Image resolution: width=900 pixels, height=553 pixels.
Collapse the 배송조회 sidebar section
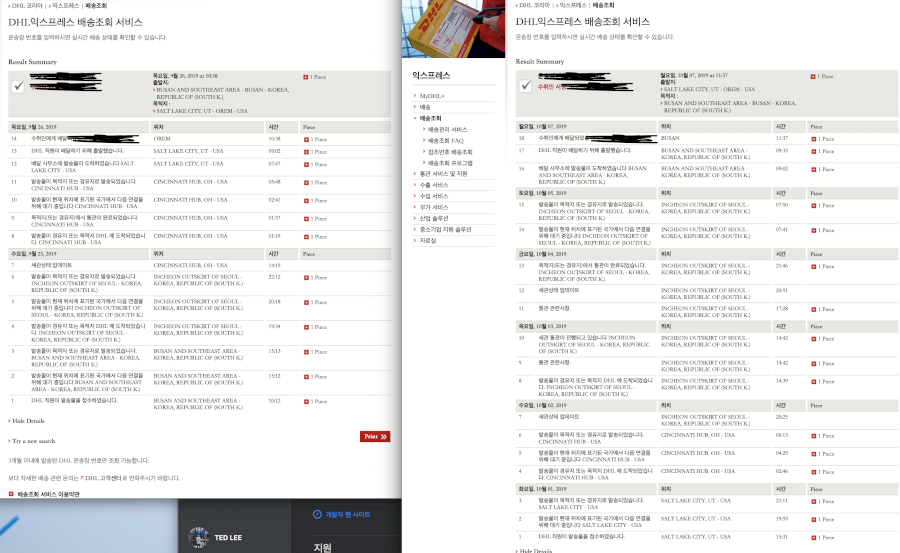coord(415,118)
